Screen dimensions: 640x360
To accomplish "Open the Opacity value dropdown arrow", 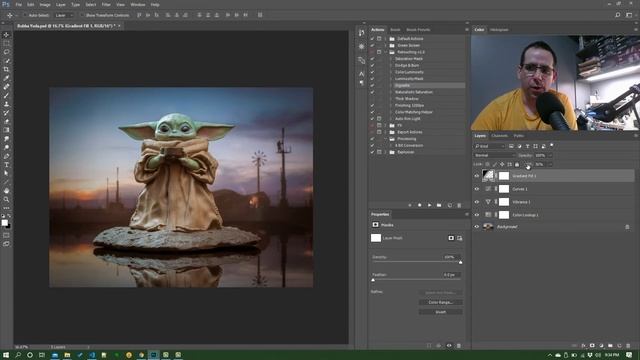I will tap(550, 156).
